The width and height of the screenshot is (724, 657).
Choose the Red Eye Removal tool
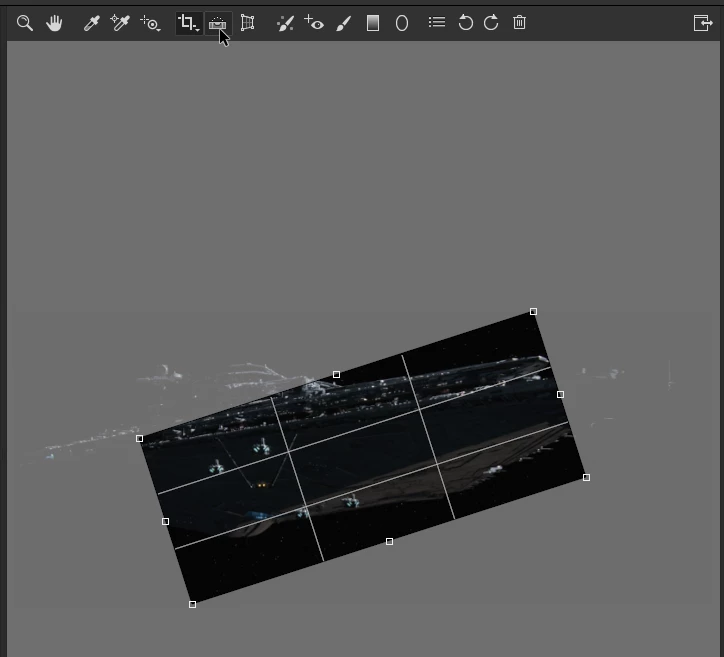tap(314, 23)
